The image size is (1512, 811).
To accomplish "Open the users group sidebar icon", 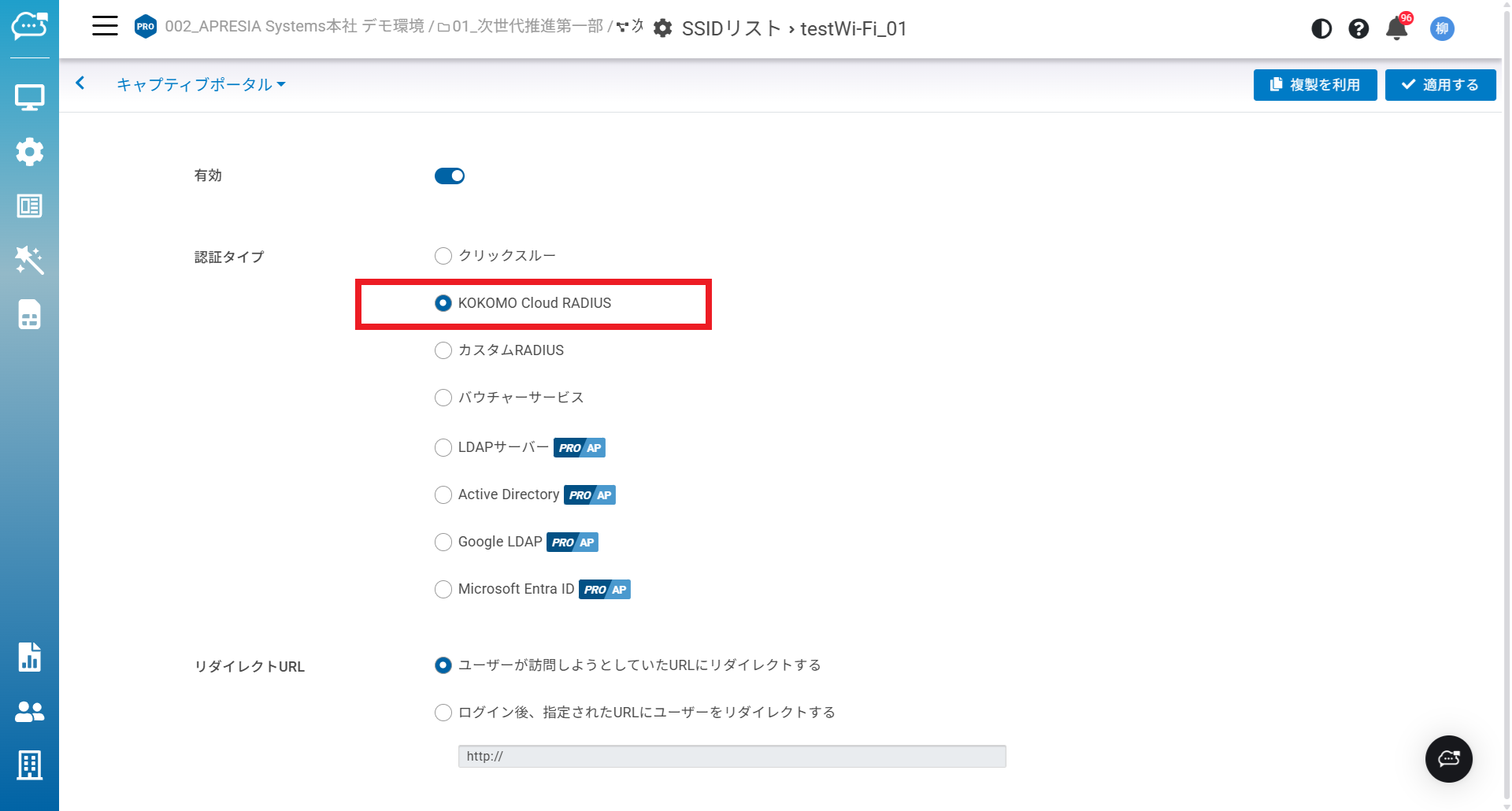I will click(x=29, y=712).
